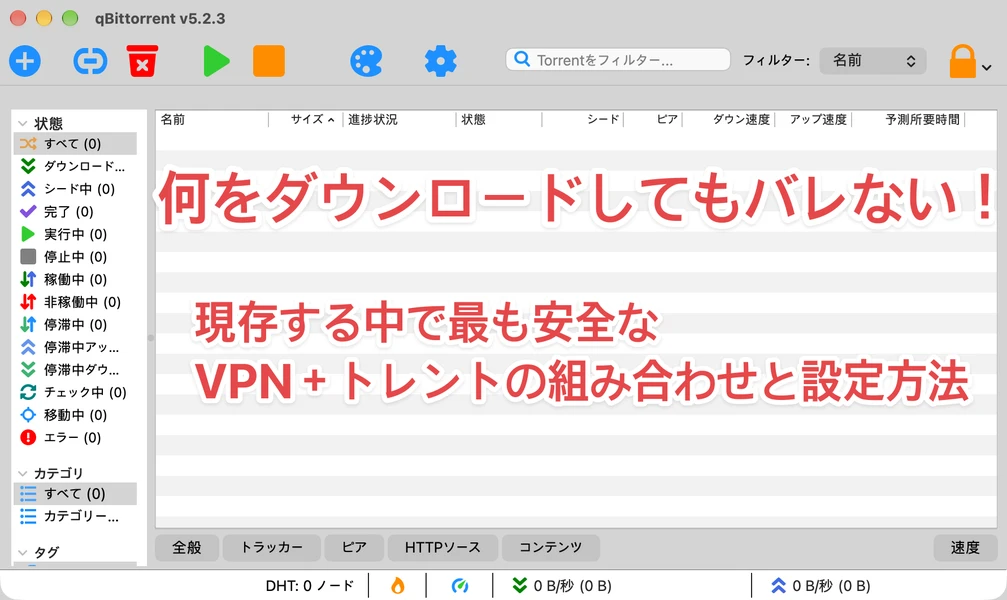Switch to the トラッカー tab
Viewport: 1007px width, 600px height.
[272, 547]
